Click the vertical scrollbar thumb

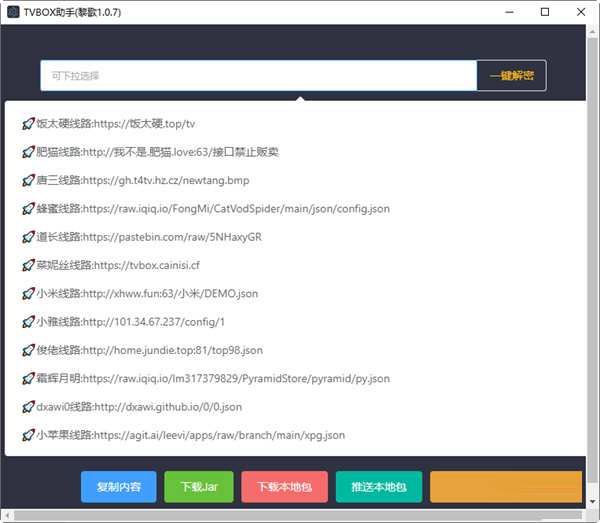[592, 260]
